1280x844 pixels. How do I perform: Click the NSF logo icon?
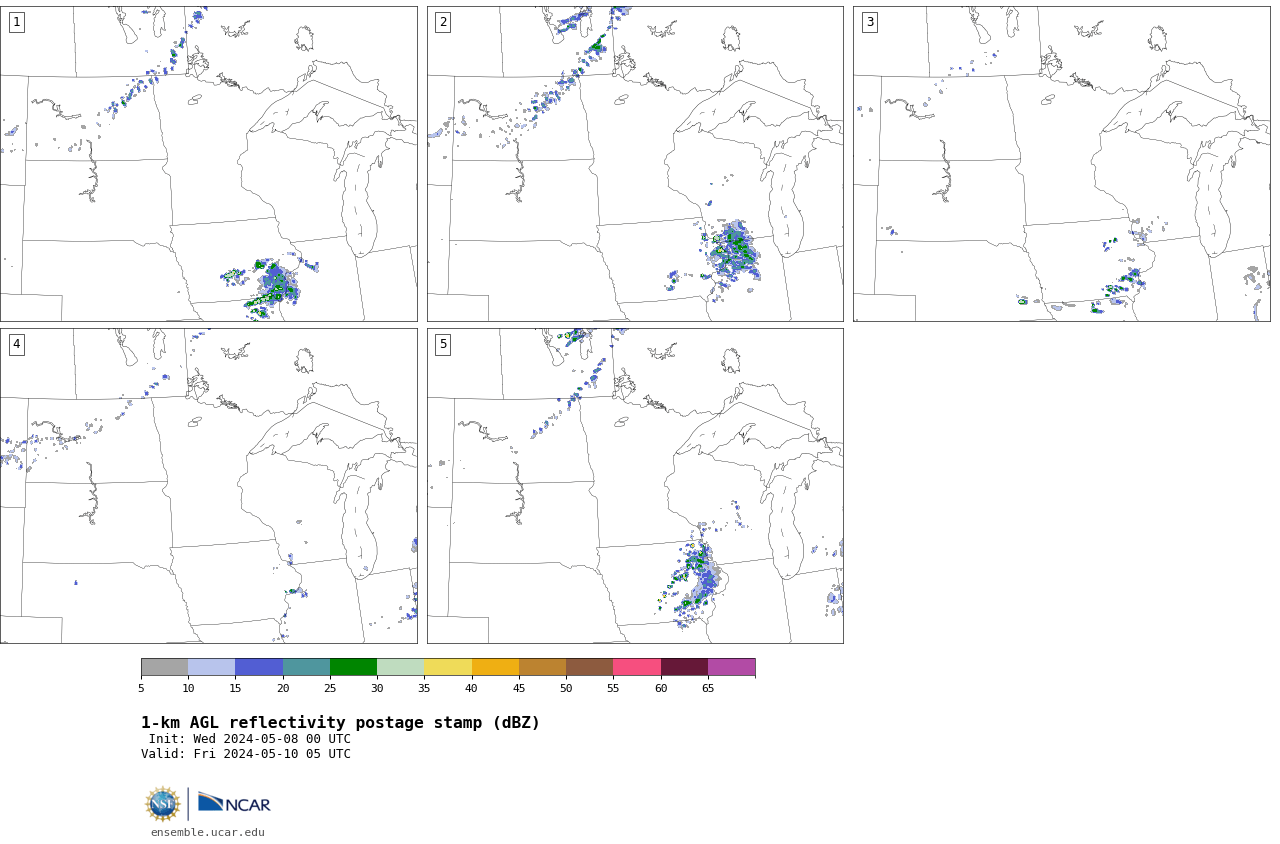162,804
